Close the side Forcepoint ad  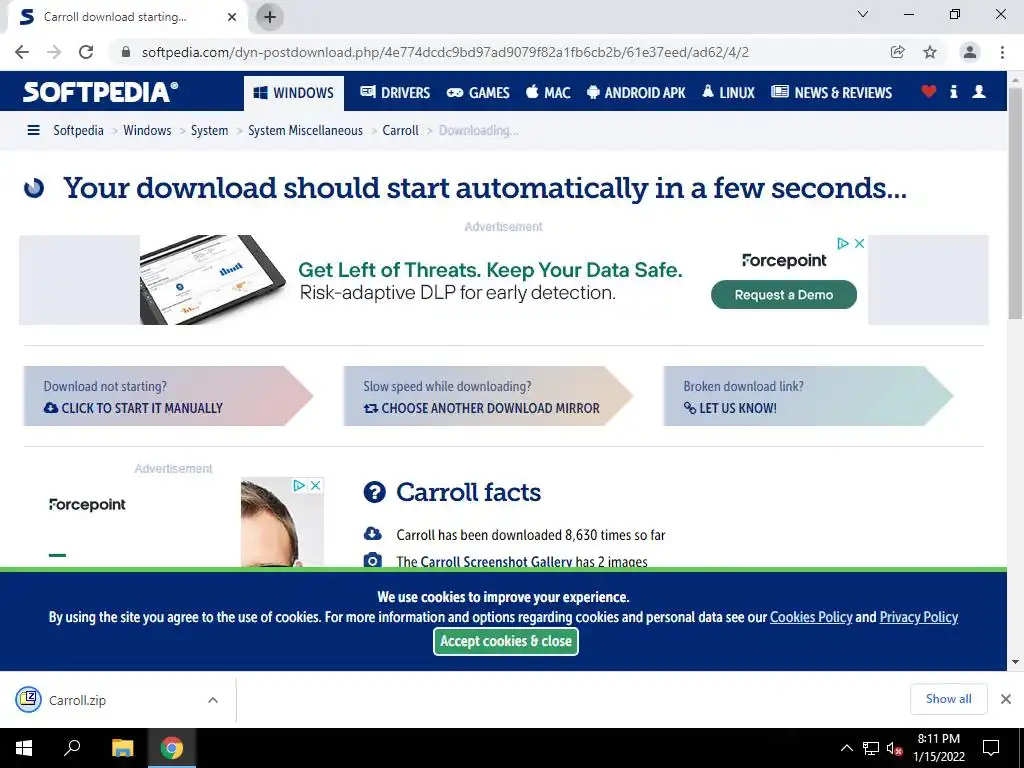click(x=315, y=485)
